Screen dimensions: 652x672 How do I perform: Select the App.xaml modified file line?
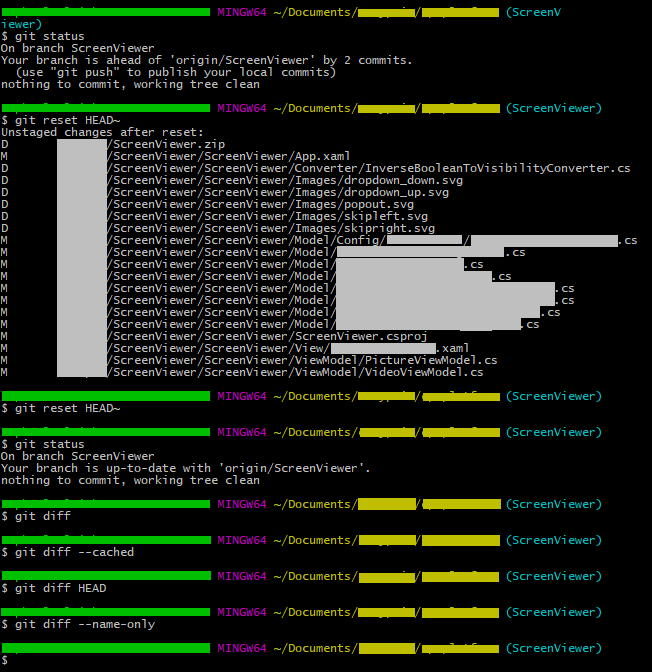[x=175, y=156]
